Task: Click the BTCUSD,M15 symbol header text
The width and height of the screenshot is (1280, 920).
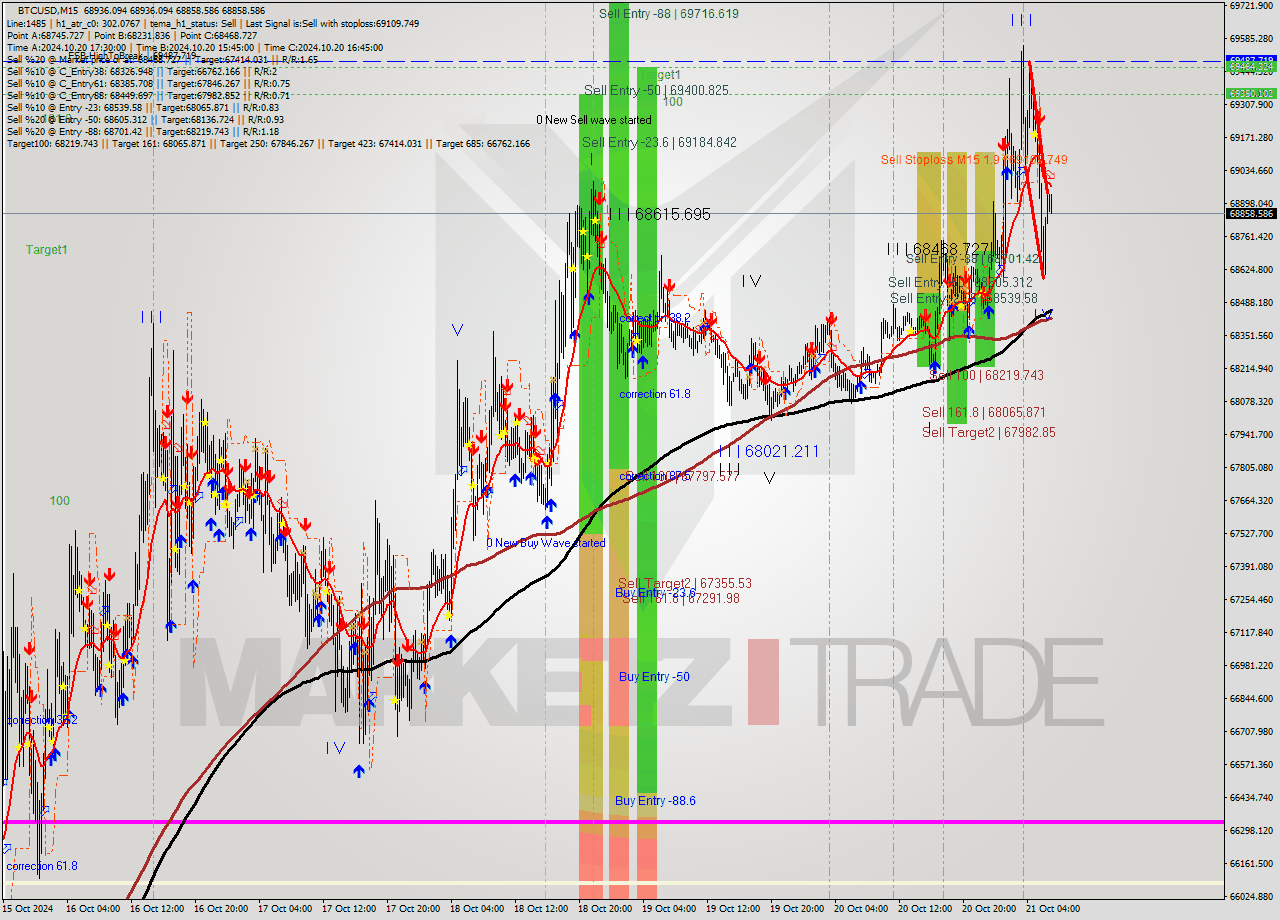Action: click(x=47, y=10)
